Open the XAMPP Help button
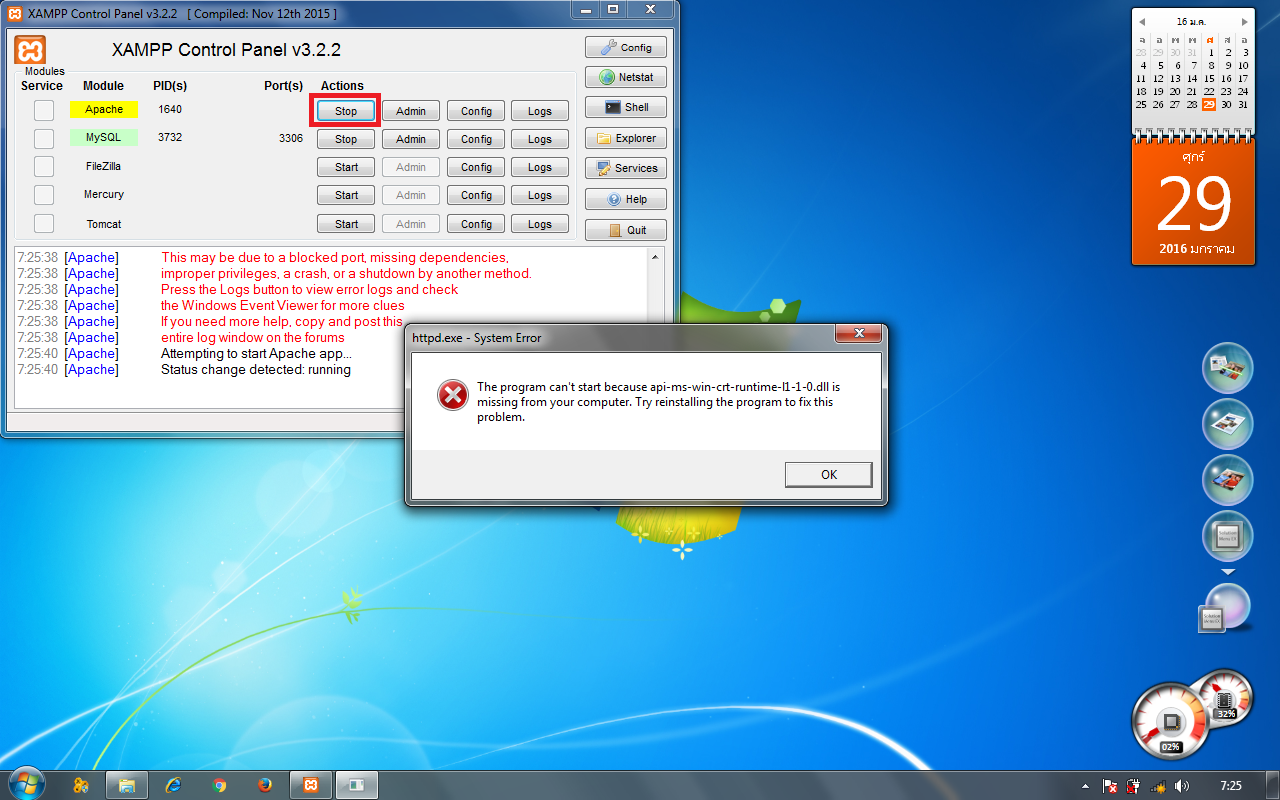The width and height of the screenshot is (1280, 800). pos(626,199)
